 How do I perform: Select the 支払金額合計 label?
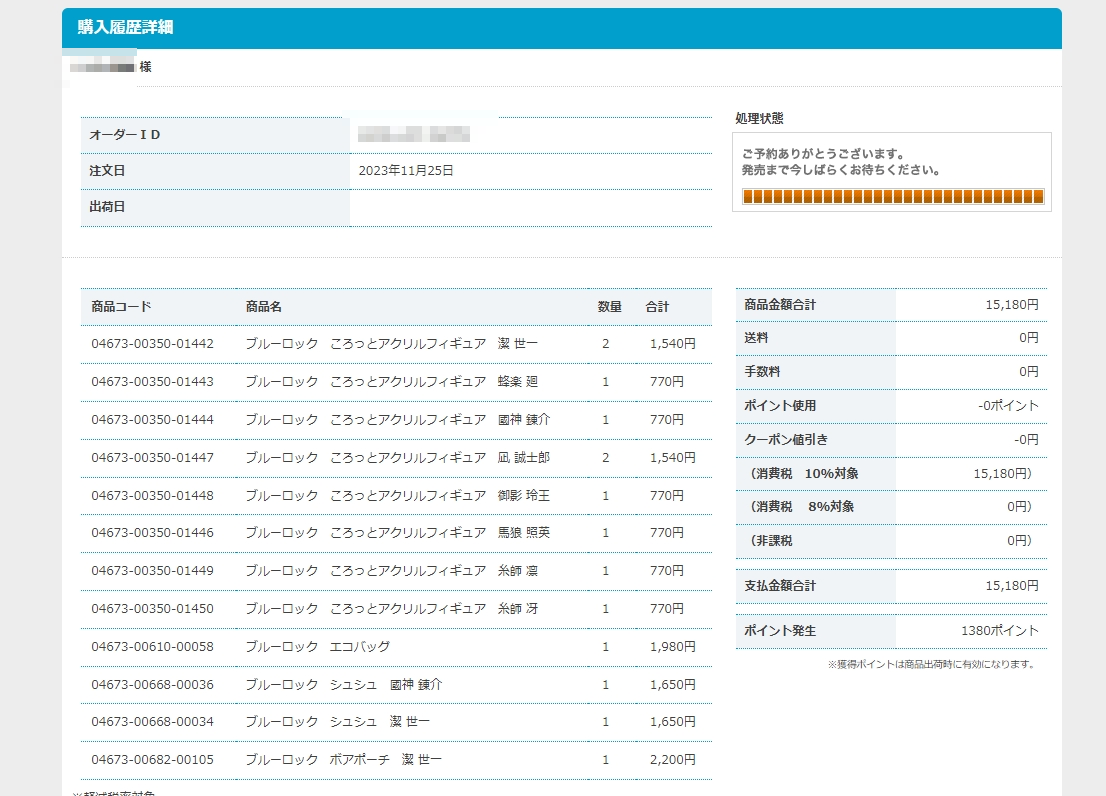[x=780, y=586]
